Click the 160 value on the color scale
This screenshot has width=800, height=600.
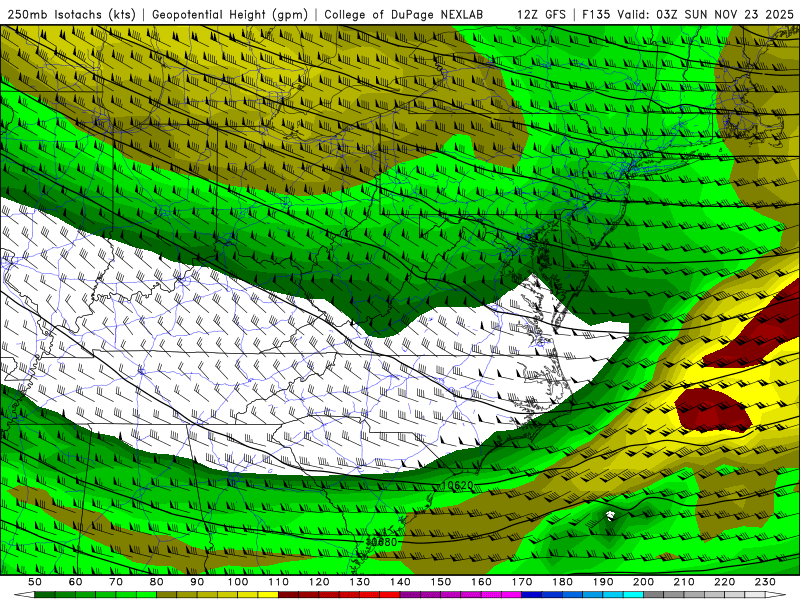(x=481, y=582)
